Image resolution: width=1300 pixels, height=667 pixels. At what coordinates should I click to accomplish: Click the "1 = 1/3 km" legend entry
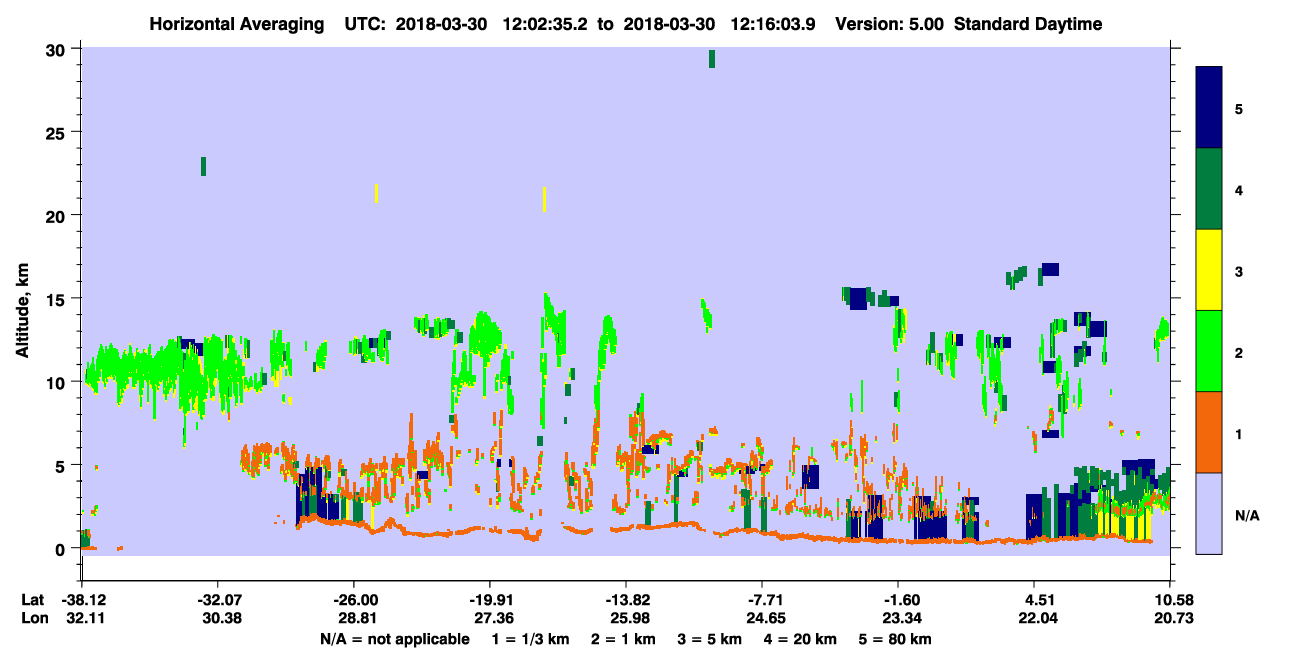[531, 638]
